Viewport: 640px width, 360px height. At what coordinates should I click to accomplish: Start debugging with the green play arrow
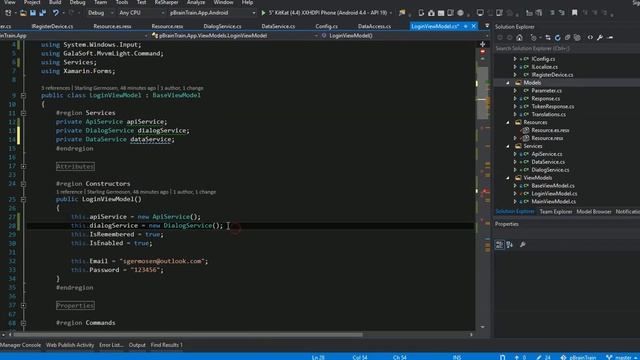click(263, 13)
